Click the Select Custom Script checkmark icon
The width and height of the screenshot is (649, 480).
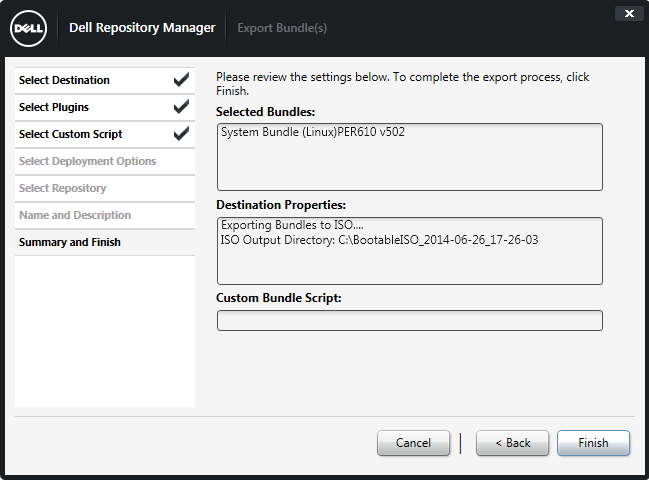(x=181, y=134)
